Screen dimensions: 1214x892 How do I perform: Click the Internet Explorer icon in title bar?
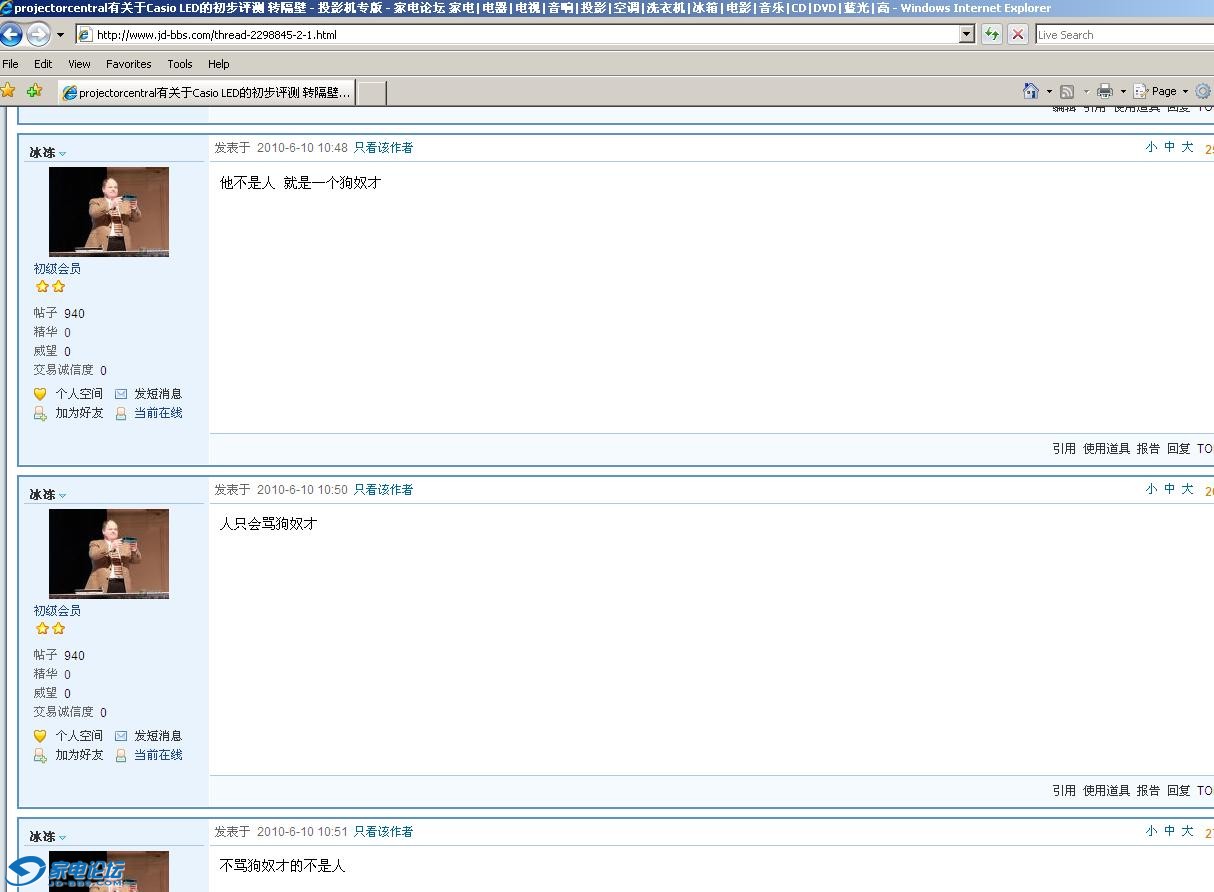coord(7,8)
